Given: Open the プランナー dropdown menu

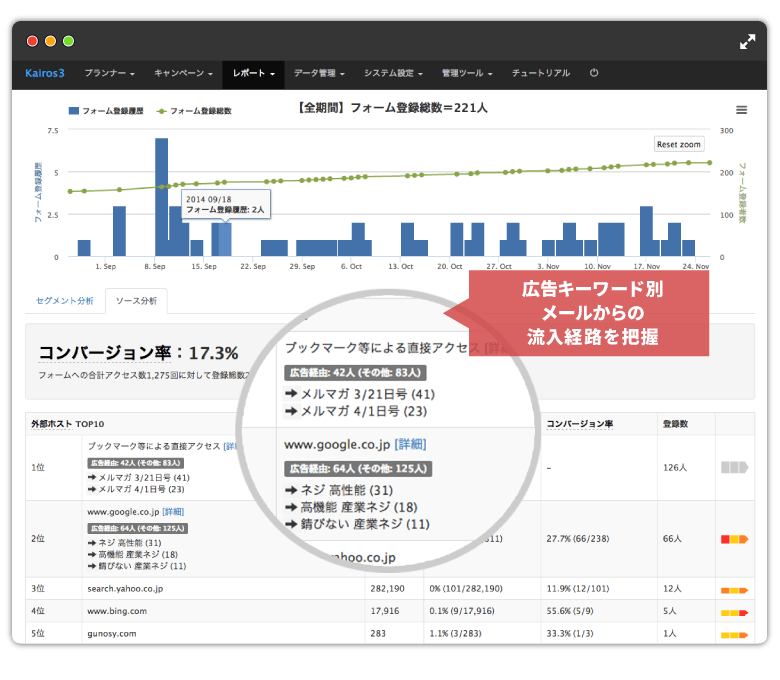Looking at the screenshot, I should click(x=109, y=73).
